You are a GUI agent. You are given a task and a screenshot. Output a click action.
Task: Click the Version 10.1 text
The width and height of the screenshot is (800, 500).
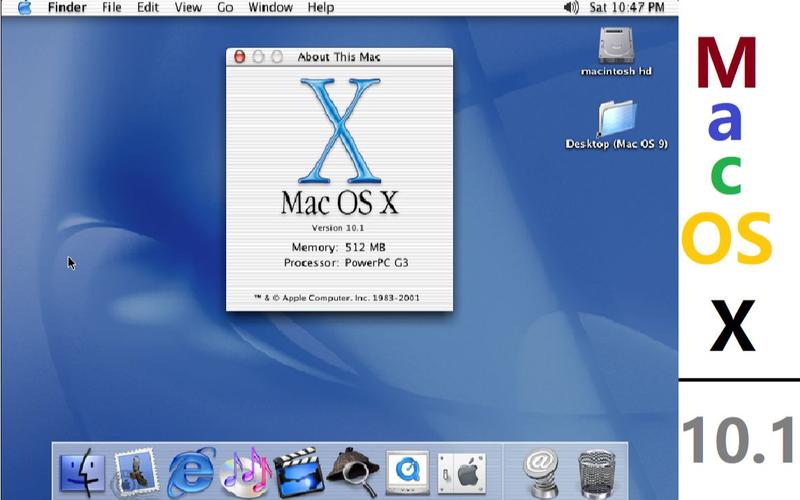pos(339,228)
